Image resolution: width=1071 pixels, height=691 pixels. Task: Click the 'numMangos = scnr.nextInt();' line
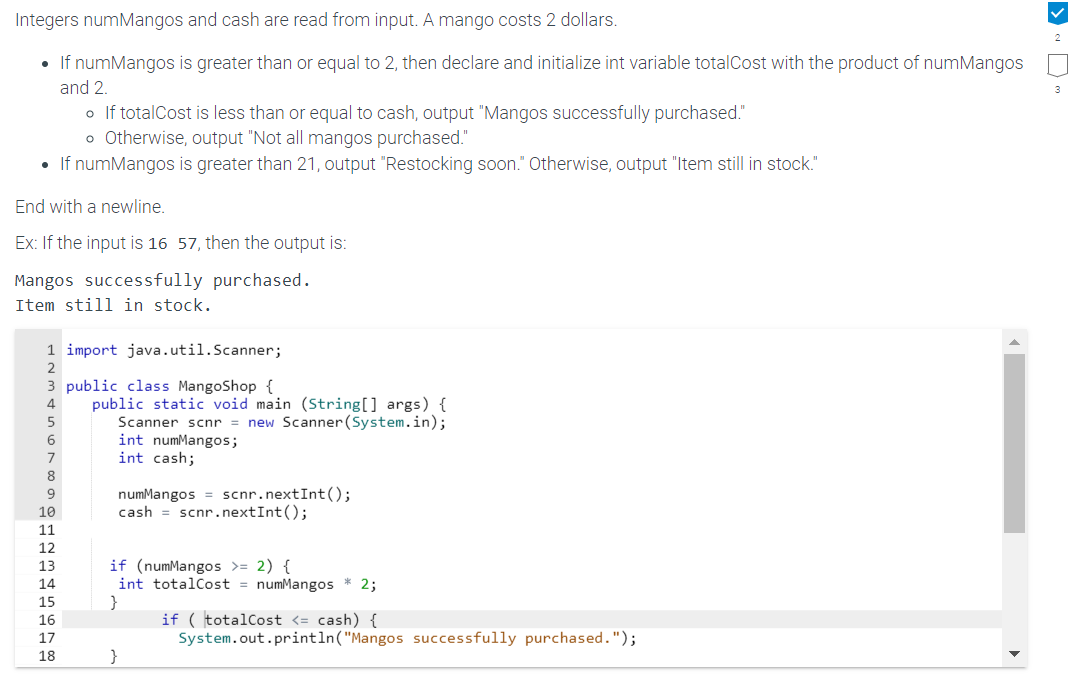(234, 494)
